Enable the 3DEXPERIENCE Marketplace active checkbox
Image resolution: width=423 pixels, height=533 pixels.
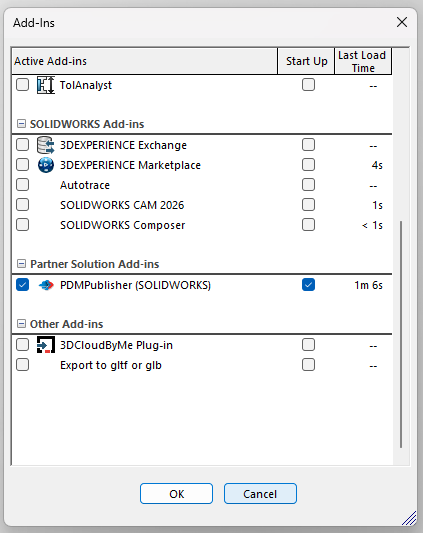pos(22,165)
